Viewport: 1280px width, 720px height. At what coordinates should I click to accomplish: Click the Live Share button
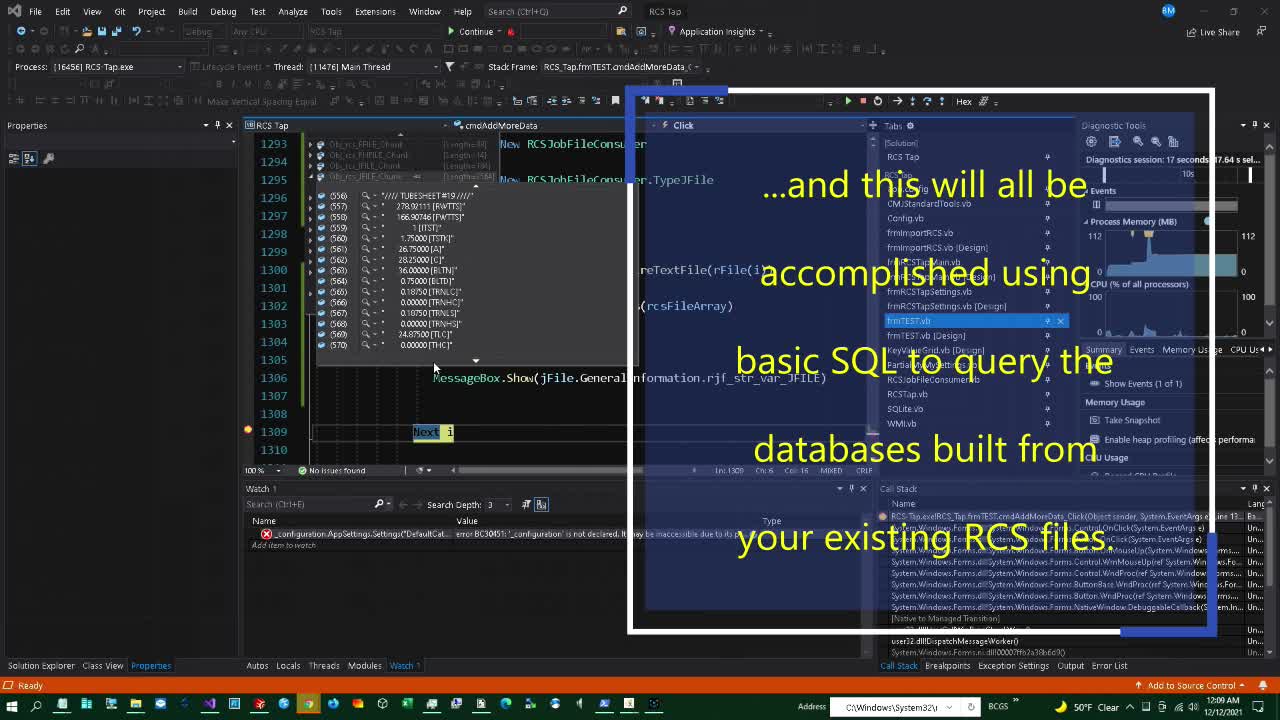(x=1213, y=32)
